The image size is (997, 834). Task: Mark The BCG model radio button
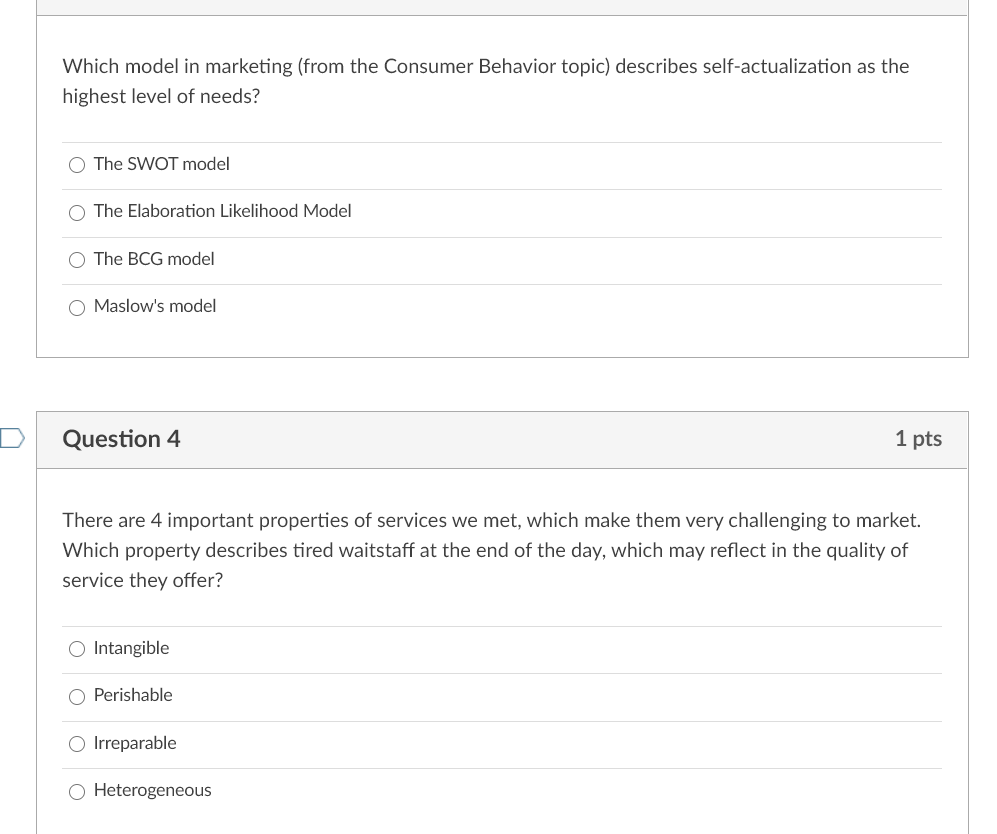point(77,260)
